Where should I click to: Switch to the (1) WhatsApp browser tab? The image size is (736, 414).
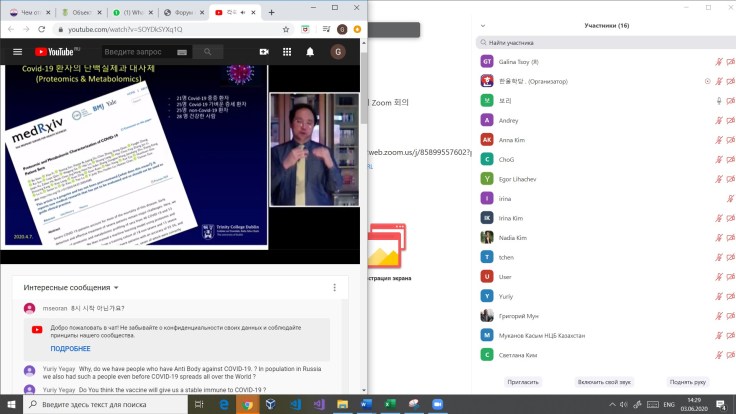(x=133, y=11)
